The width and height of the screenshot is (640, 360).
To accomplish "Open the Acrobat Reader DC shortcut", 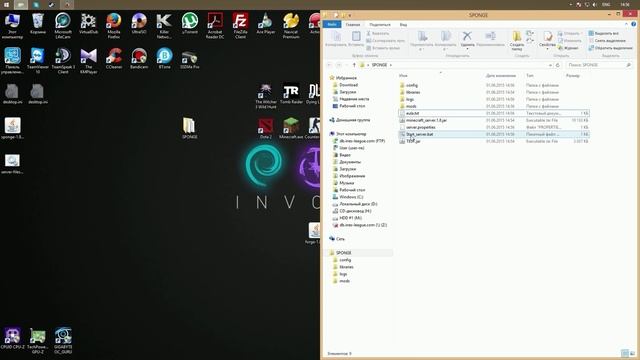I will [x=215, y=25].
